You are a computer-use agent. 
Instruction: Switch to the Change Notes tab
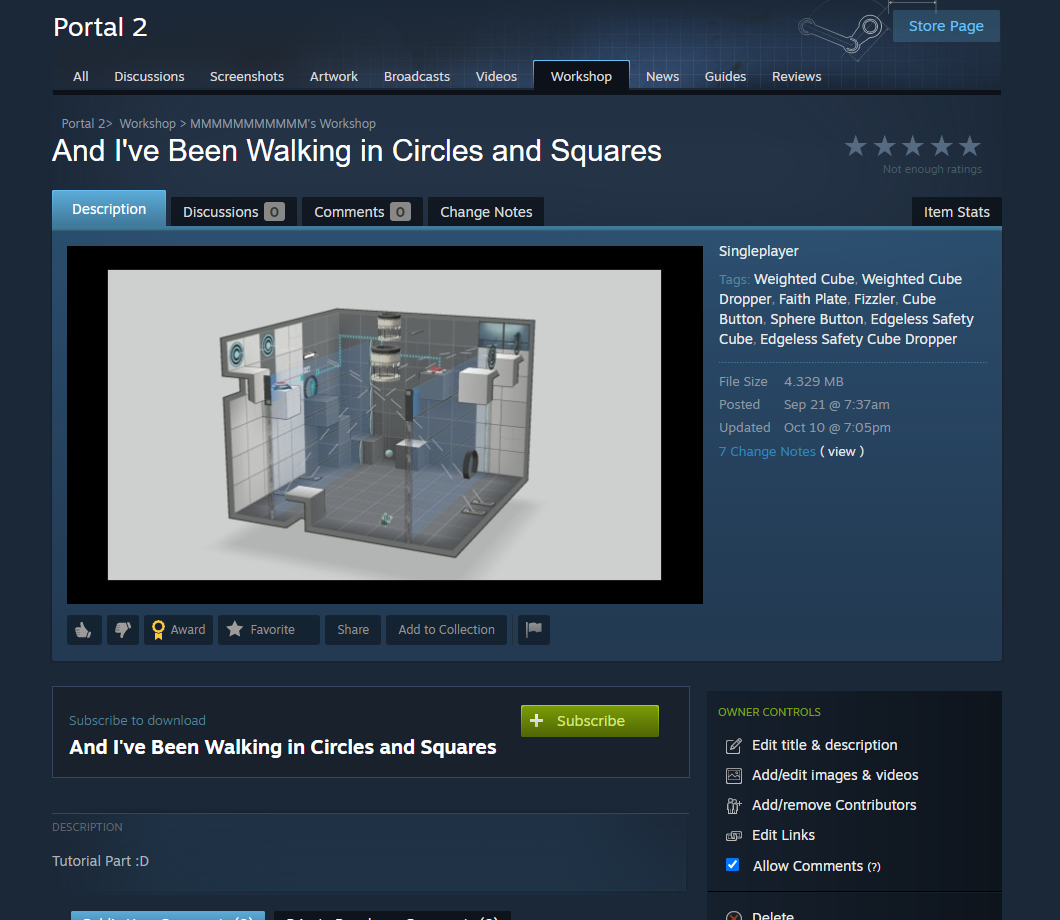[485, 211]
